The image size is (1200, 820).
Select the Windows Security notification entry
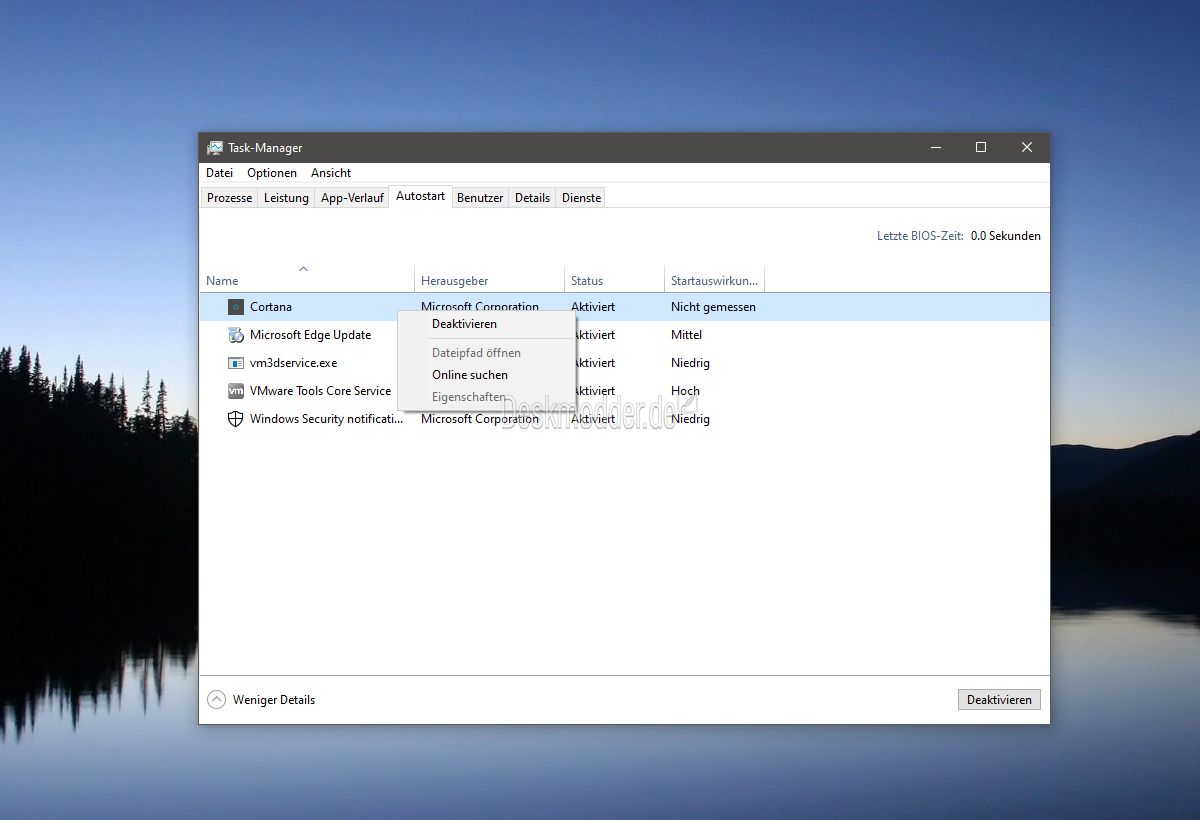pyautogui.click(x=327, y=419)
